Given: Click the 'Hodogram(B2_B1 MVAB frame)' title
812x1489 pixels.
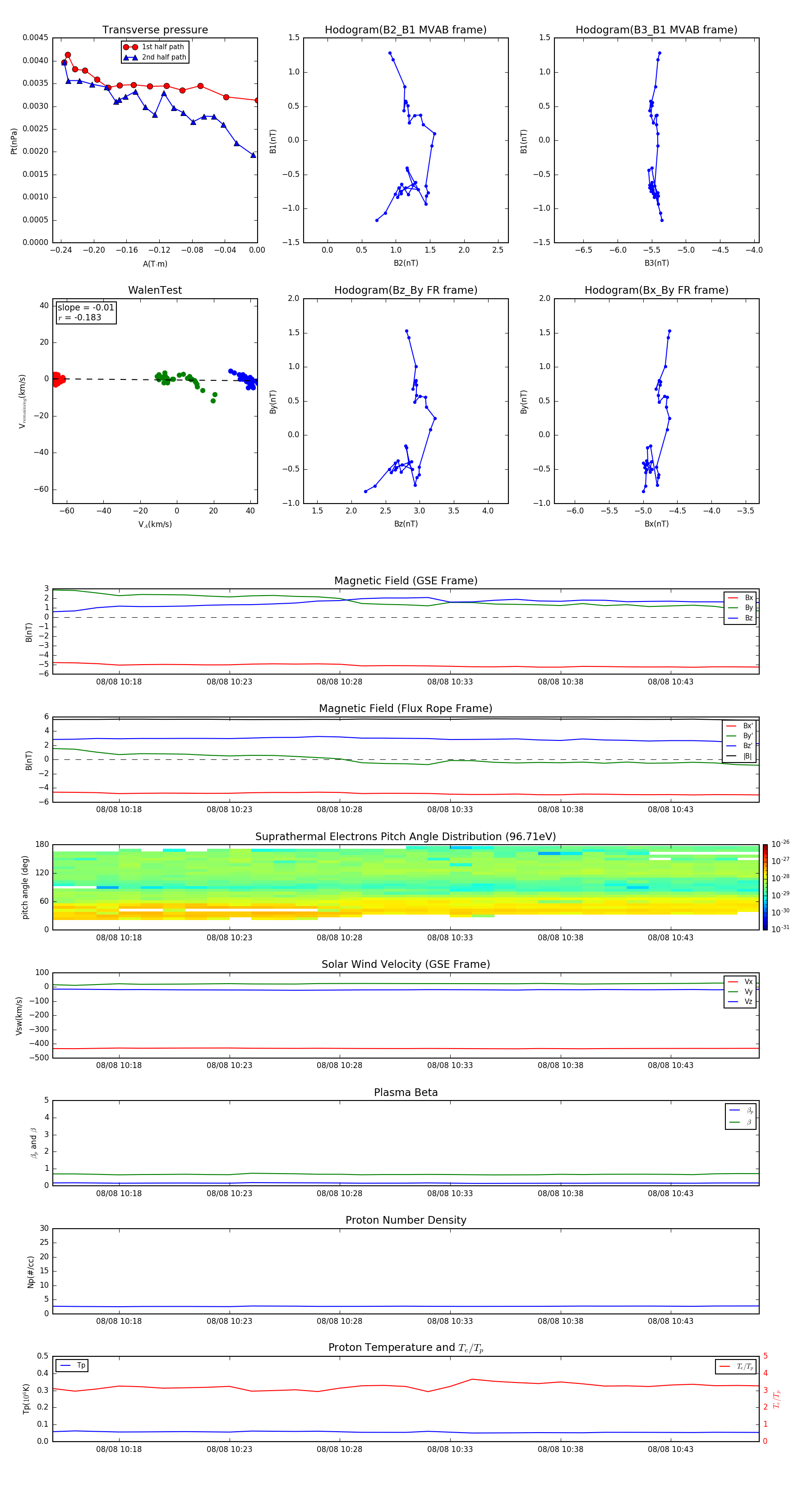Looking at the screenshot, I should (406, 30).
